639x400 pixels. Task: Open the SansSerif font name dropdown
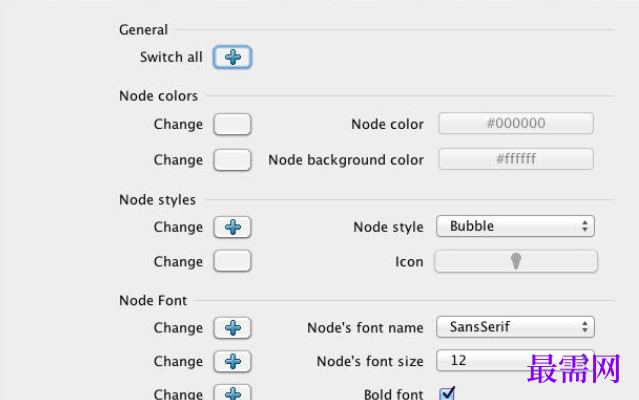click(x=516, y=327)
